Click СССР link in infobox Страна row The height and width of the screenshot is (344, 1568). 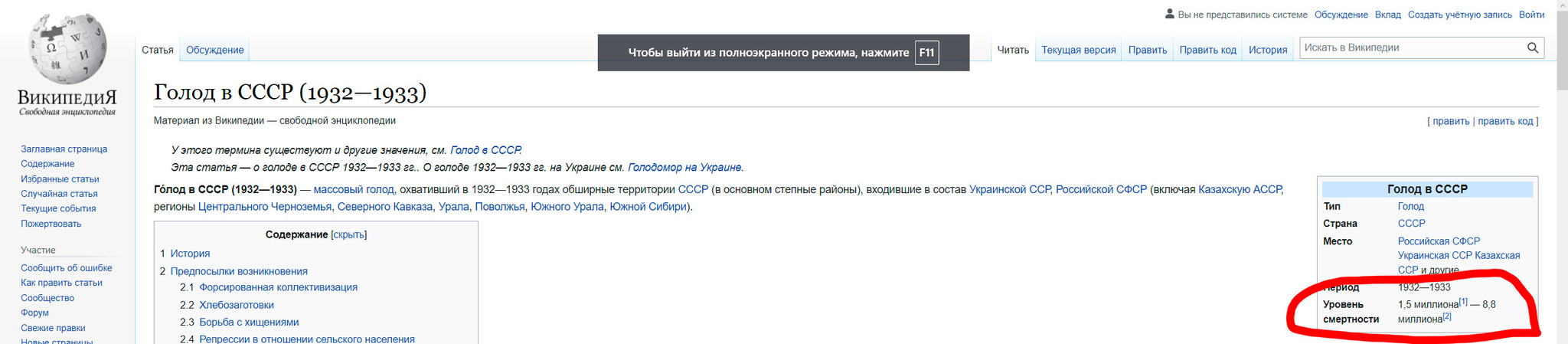1412,224
